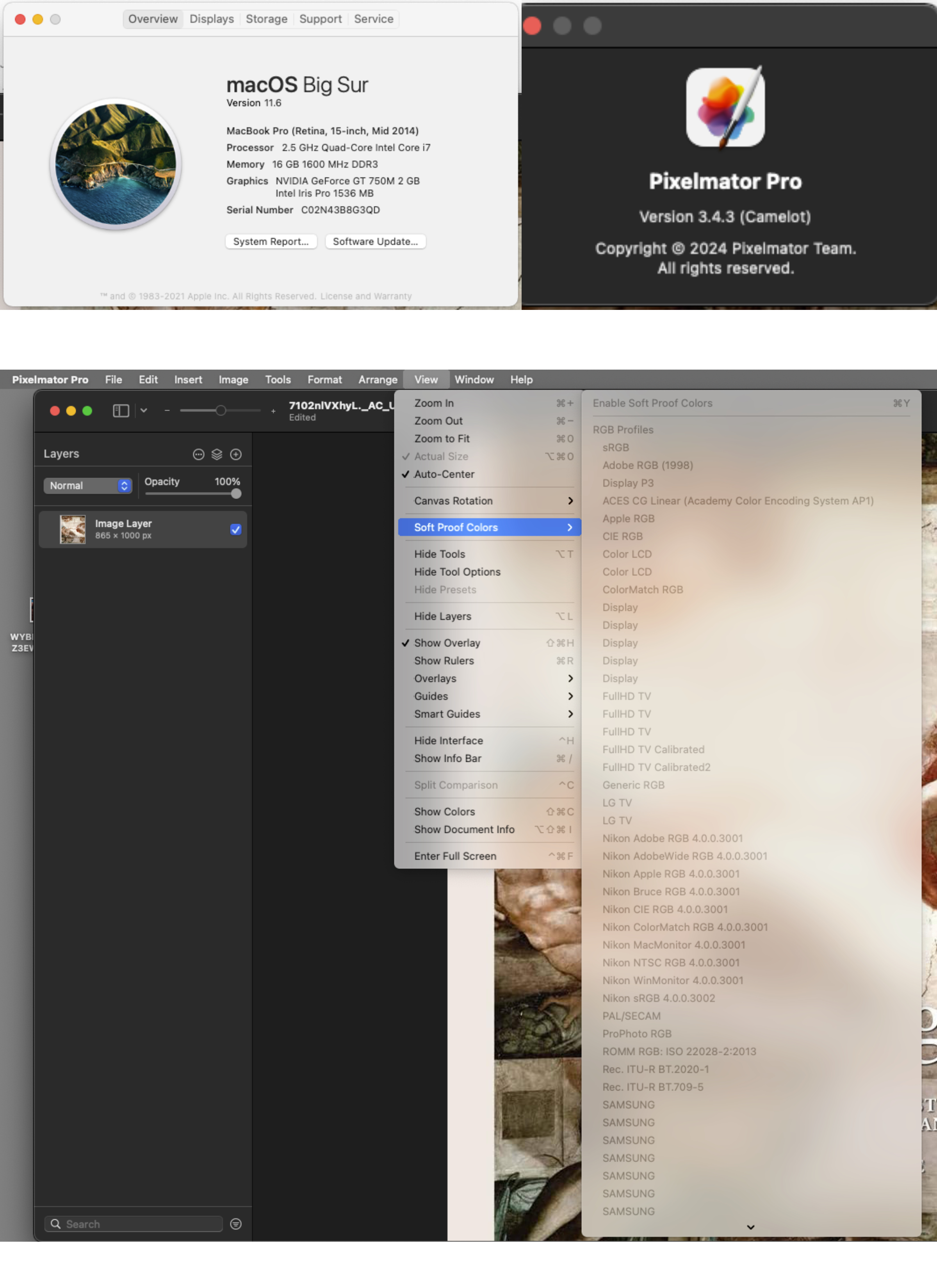Click the layer Search field

[134, 1224]
